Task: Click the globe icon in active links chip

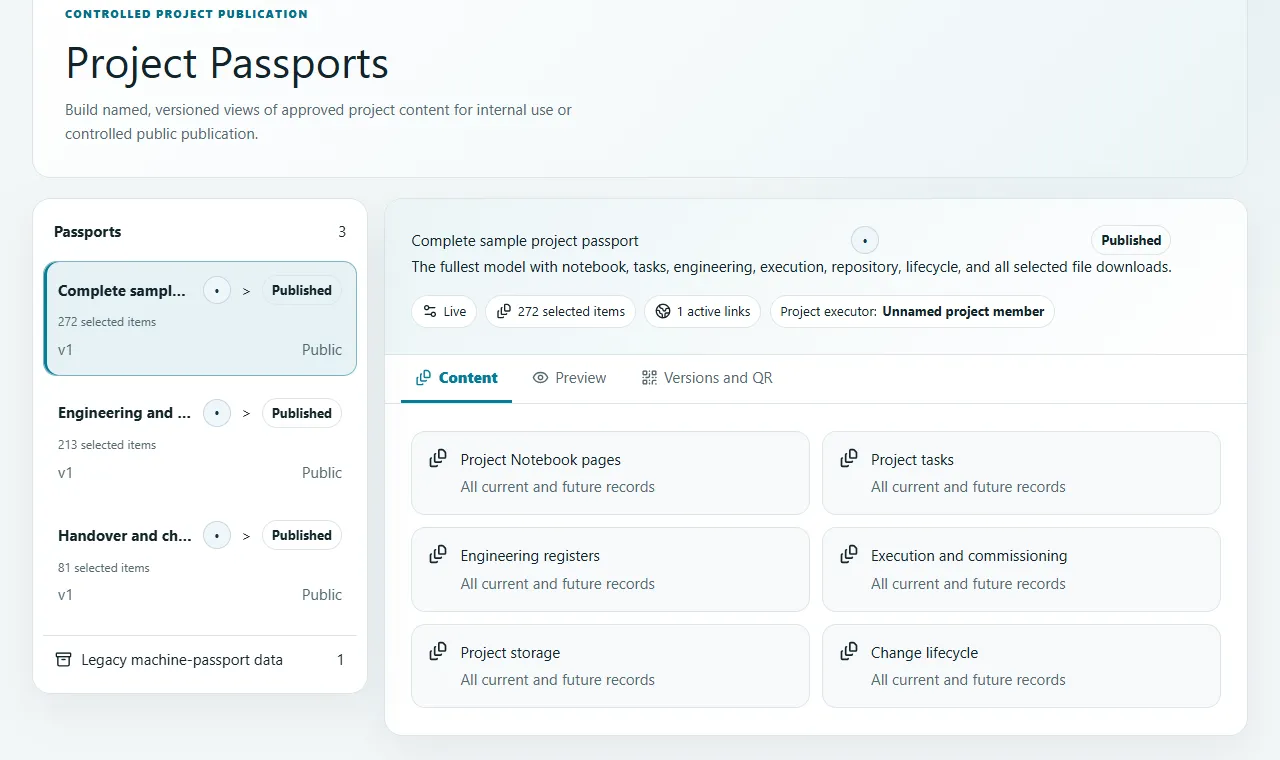Action: click(663, 311)
